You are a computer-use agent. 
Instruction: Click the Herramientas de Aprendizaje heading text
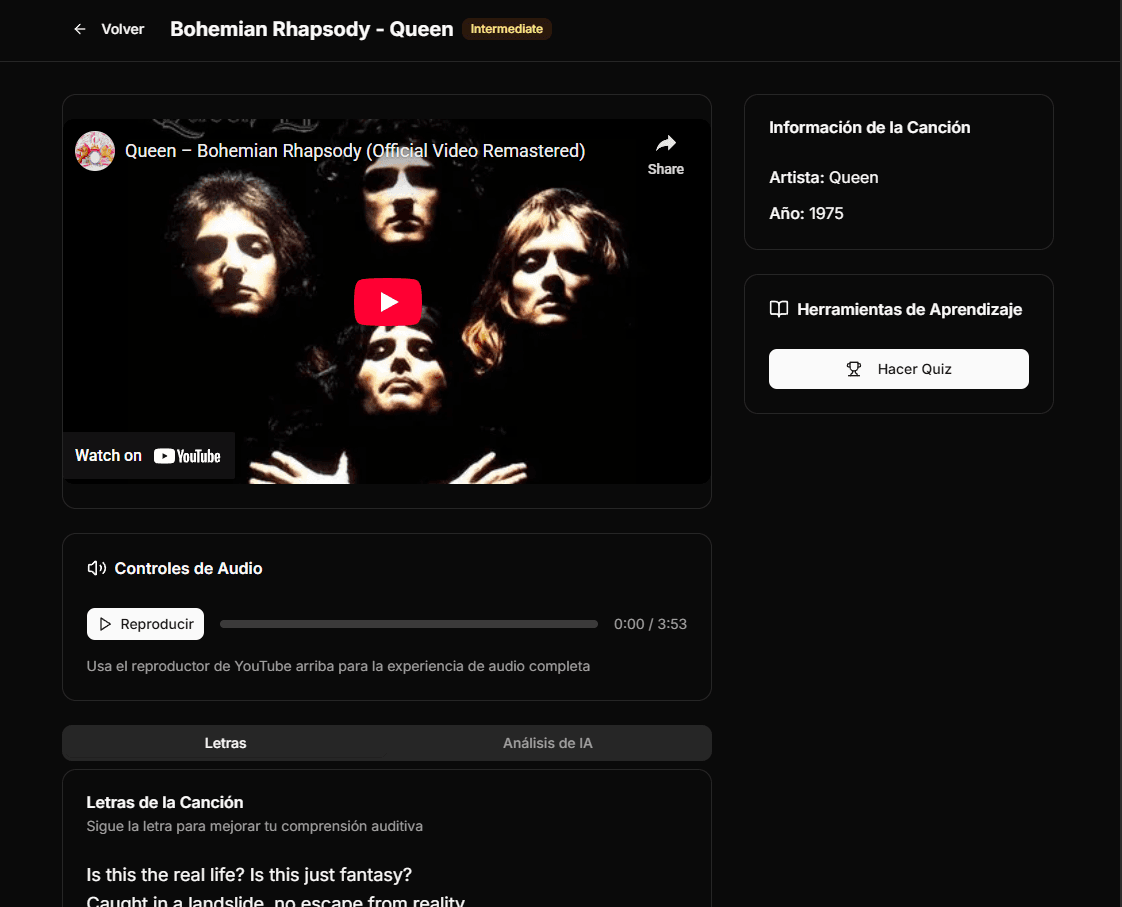click(x=909, y=309)
